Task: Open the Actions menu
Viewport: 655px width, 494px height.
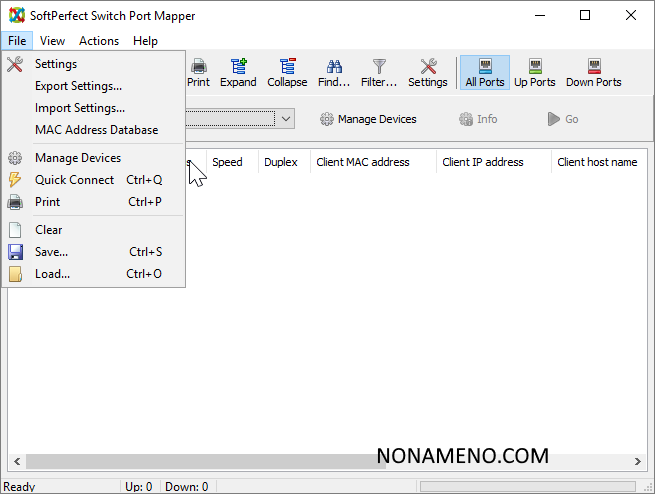Action: coord(99,41)
